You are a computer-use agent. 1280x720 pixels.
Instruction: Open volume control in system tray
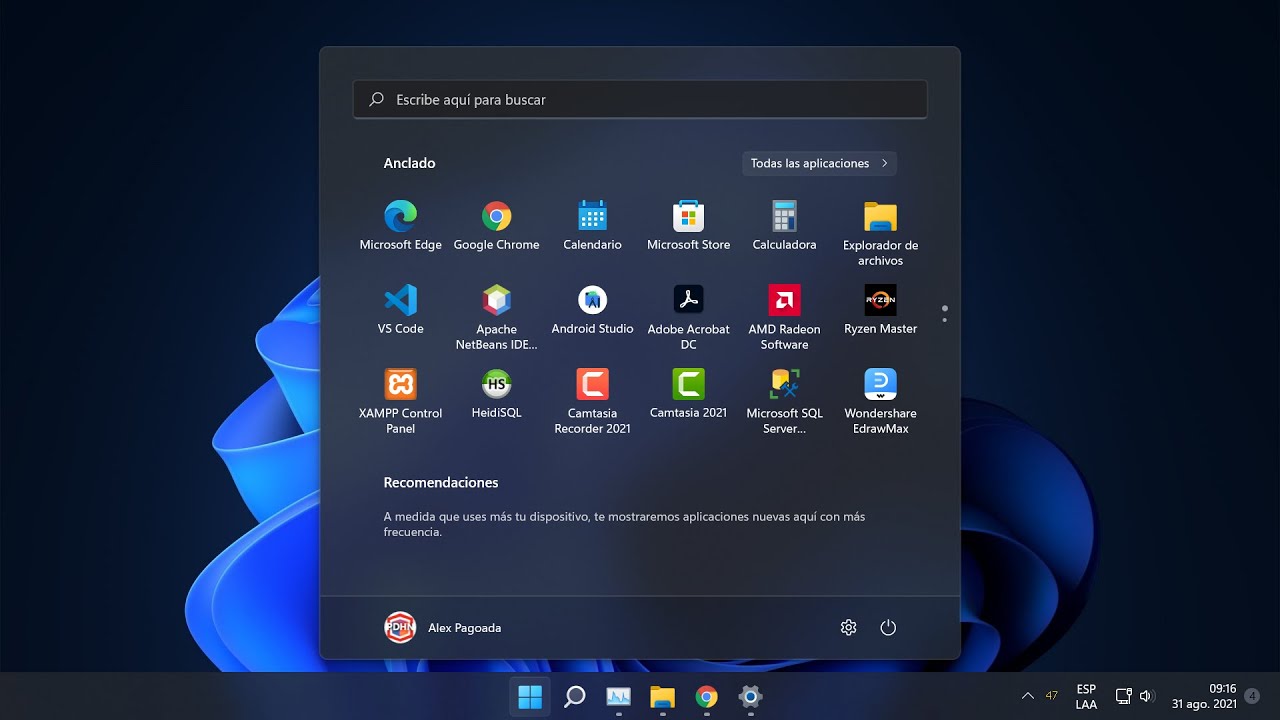(1145, 696)
